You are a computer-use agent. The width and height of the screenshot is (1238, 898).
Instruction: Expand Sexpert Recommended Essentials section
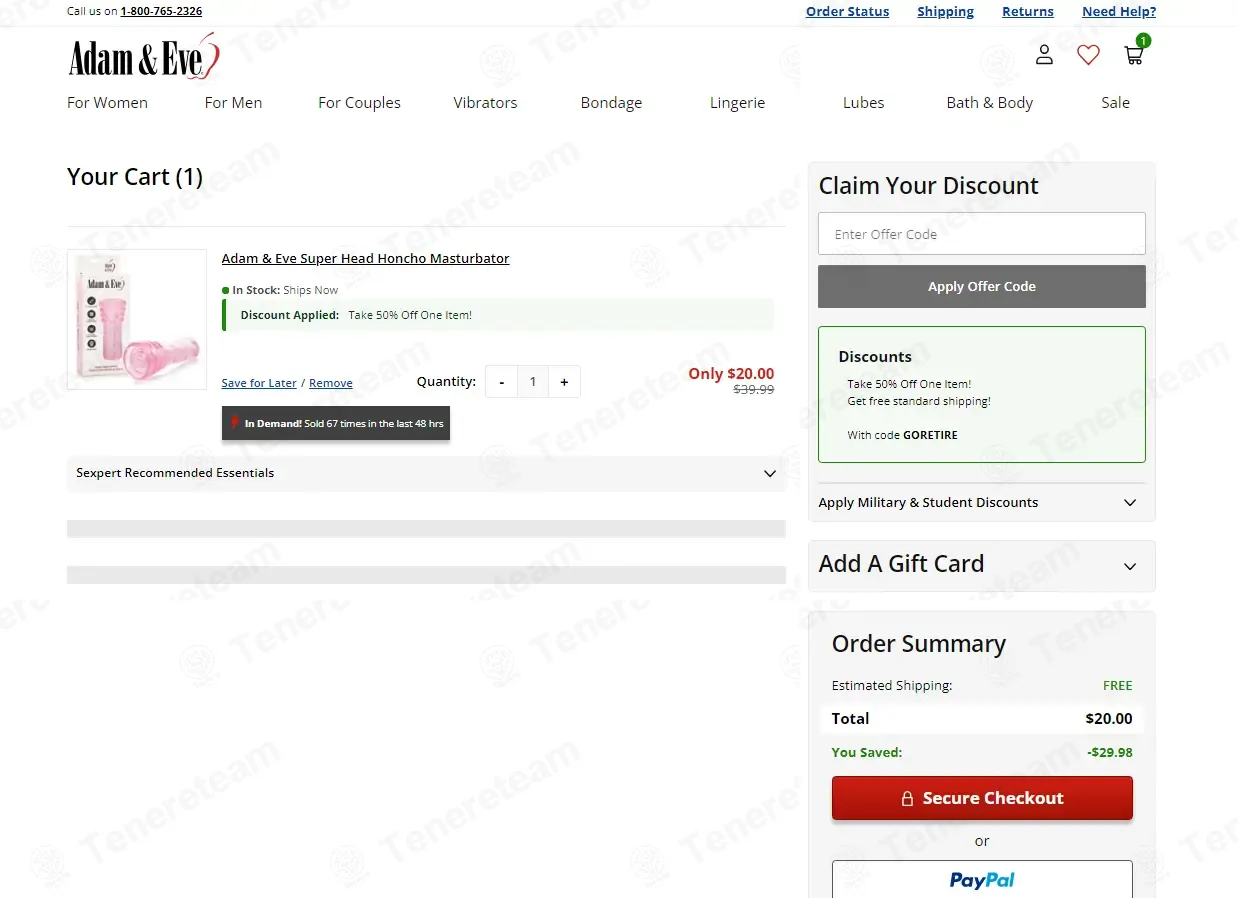(426, 473)
